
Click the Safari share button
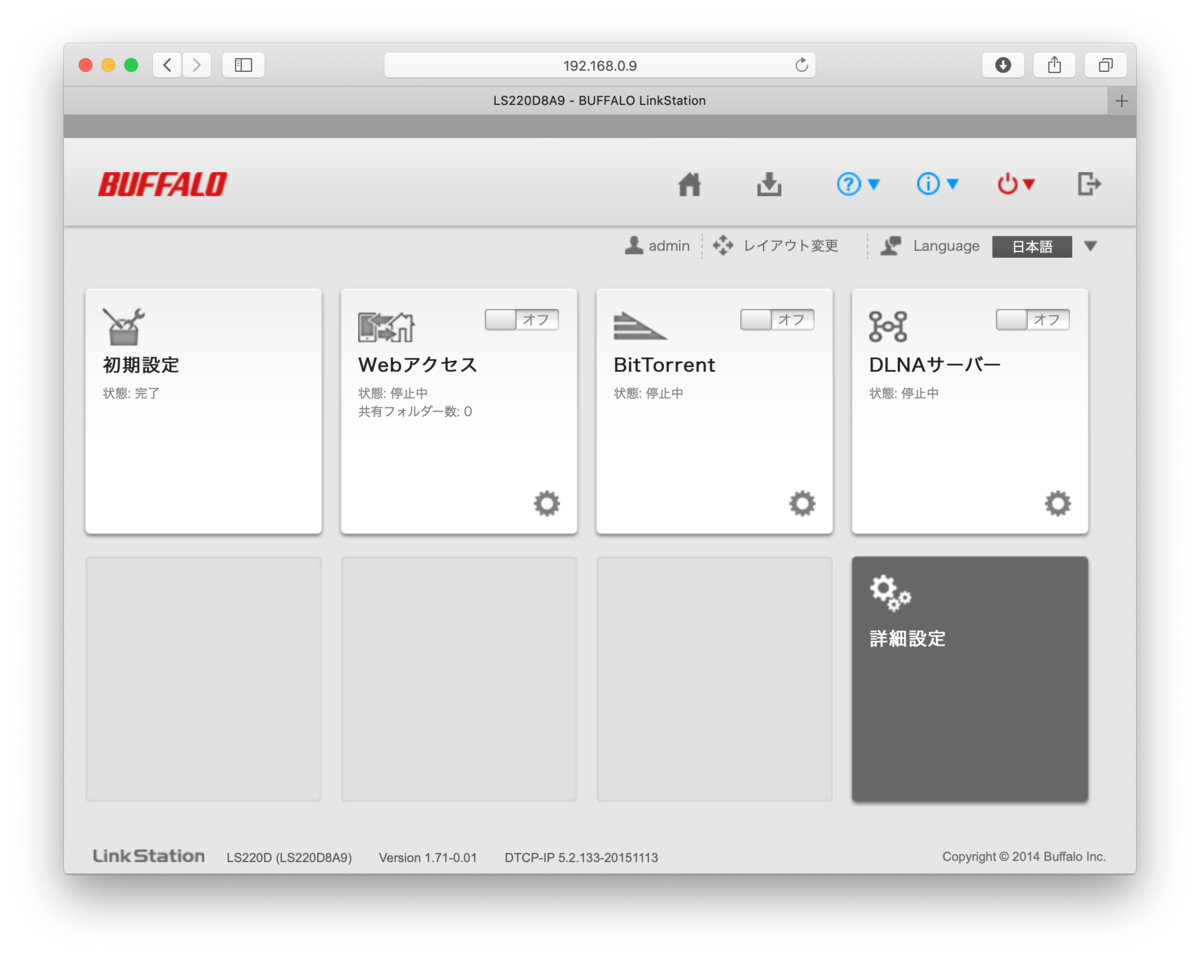[1054, 65]
